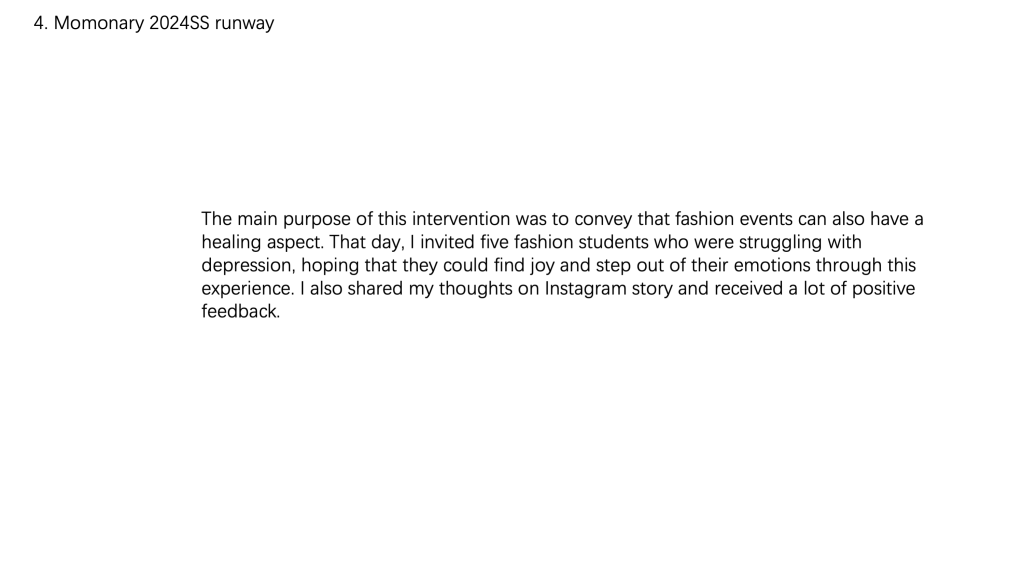Click the word "convey" in the paragraph
Image resolution: width=1024 pixels, height=576 pixels.
[602, 219]
